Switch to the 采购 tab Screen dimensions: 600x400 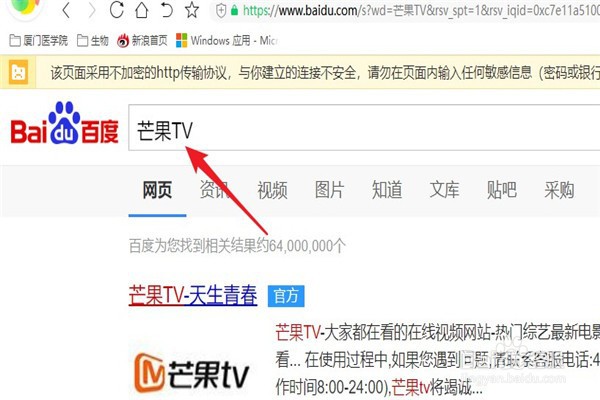point(559,190)
